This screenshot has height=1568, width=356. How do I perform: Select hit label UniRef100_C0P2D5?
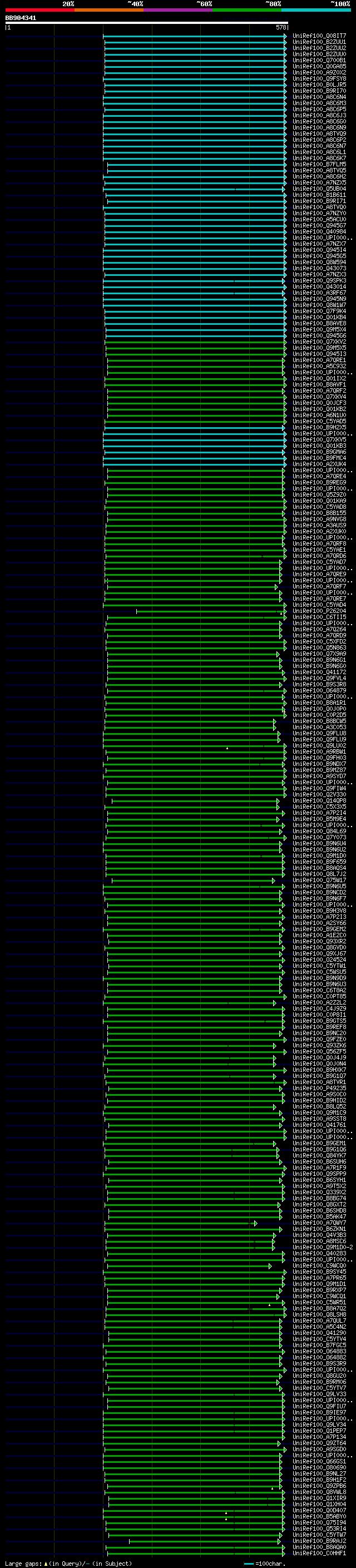coord(319,715)
